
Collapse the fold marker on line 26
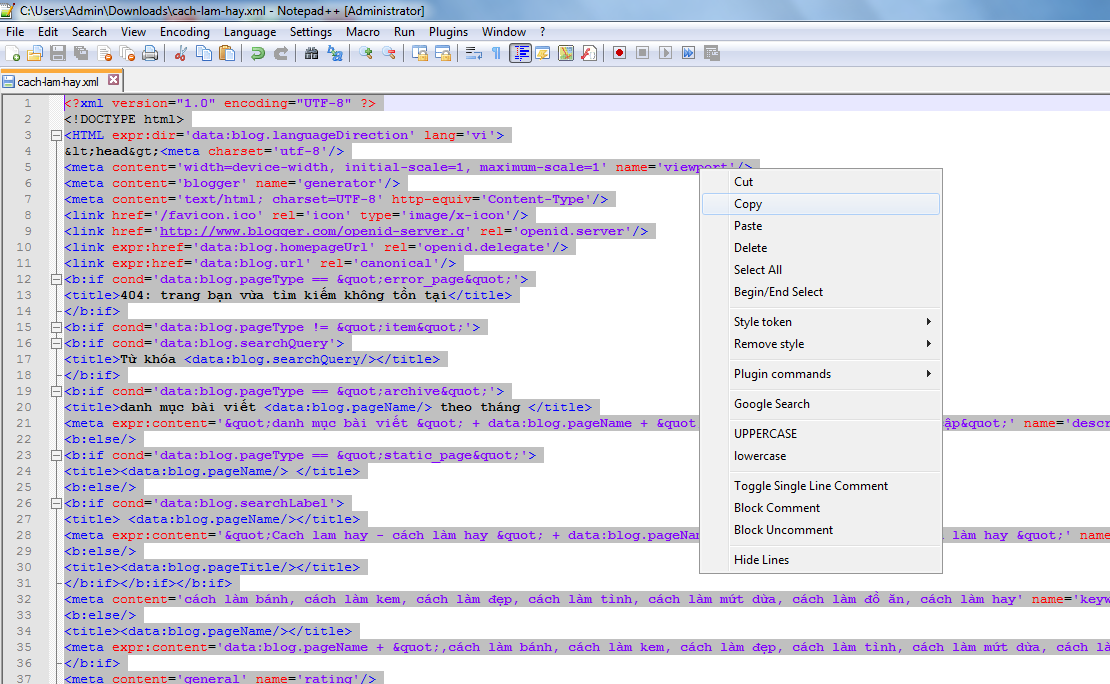click(x=56, y=503)
